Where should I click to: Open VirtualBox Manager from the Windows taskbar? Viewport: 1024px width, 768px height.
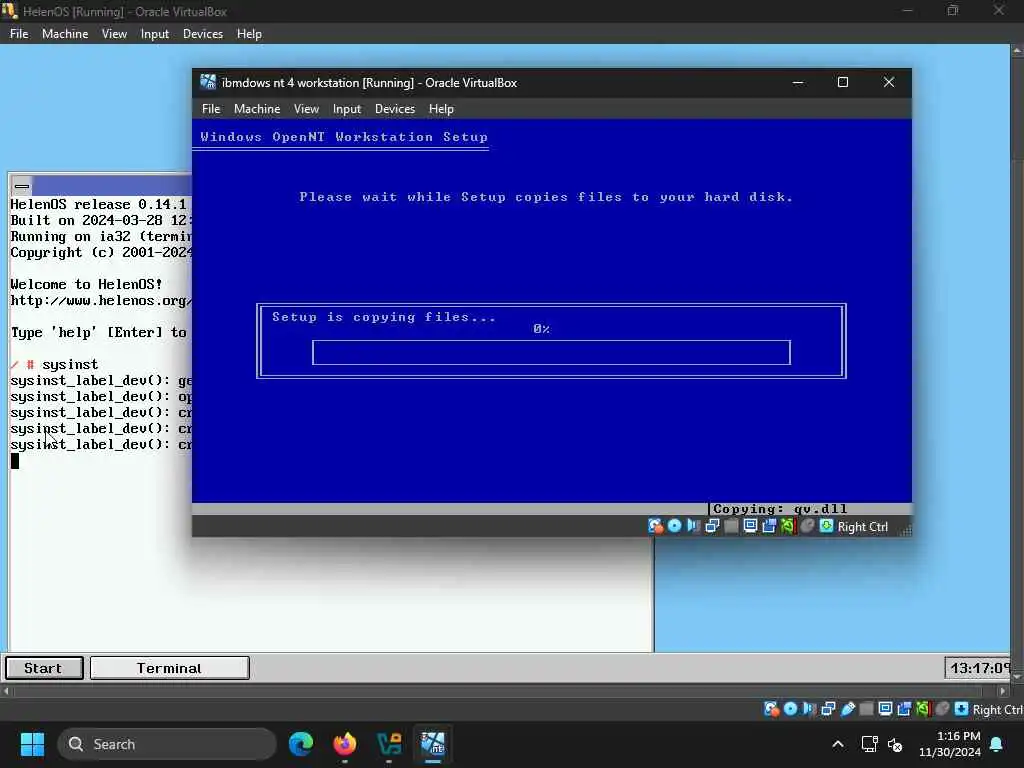[389, 744]
